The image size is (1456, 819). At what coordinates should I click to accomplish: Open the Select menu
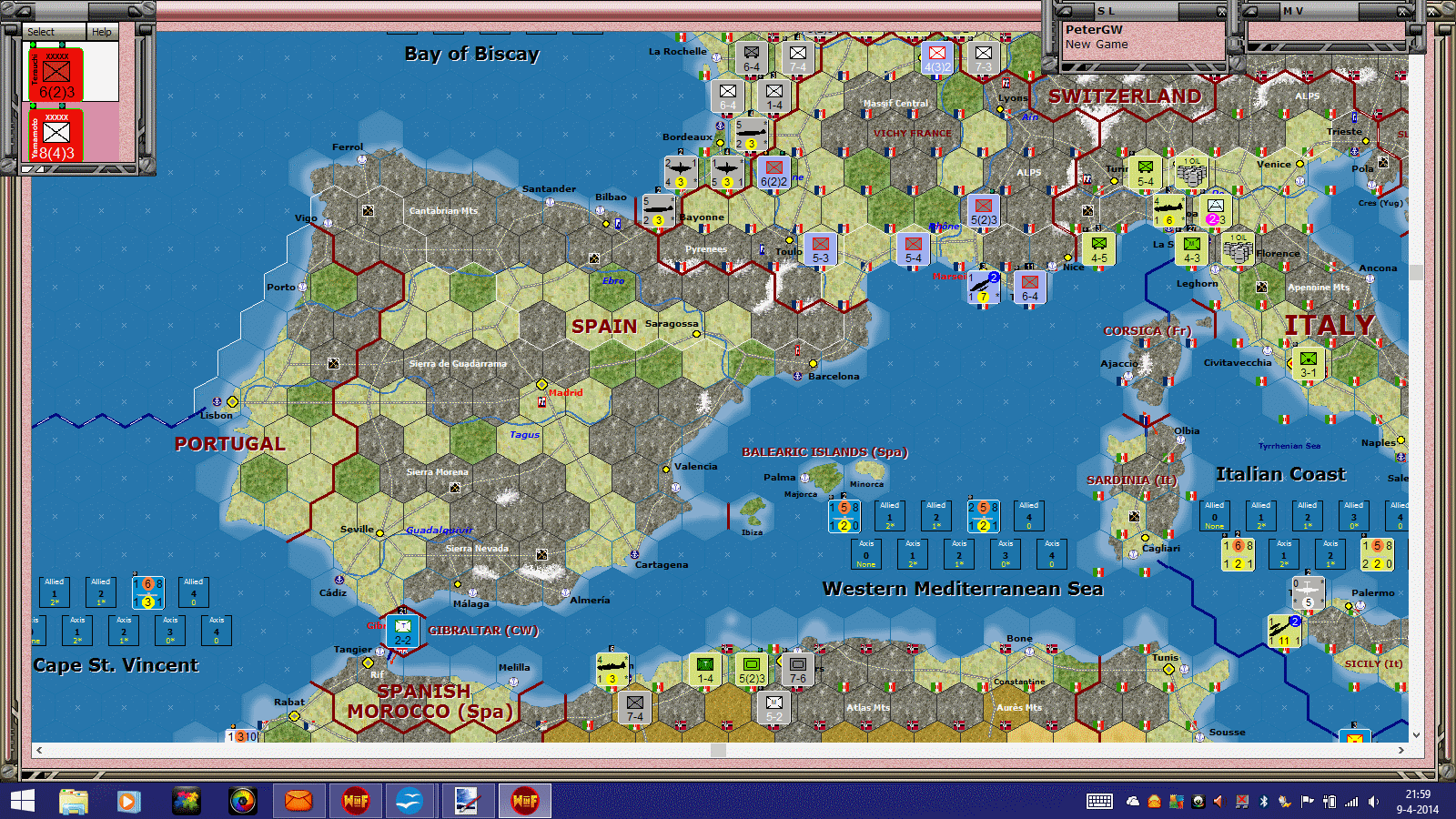54,32
